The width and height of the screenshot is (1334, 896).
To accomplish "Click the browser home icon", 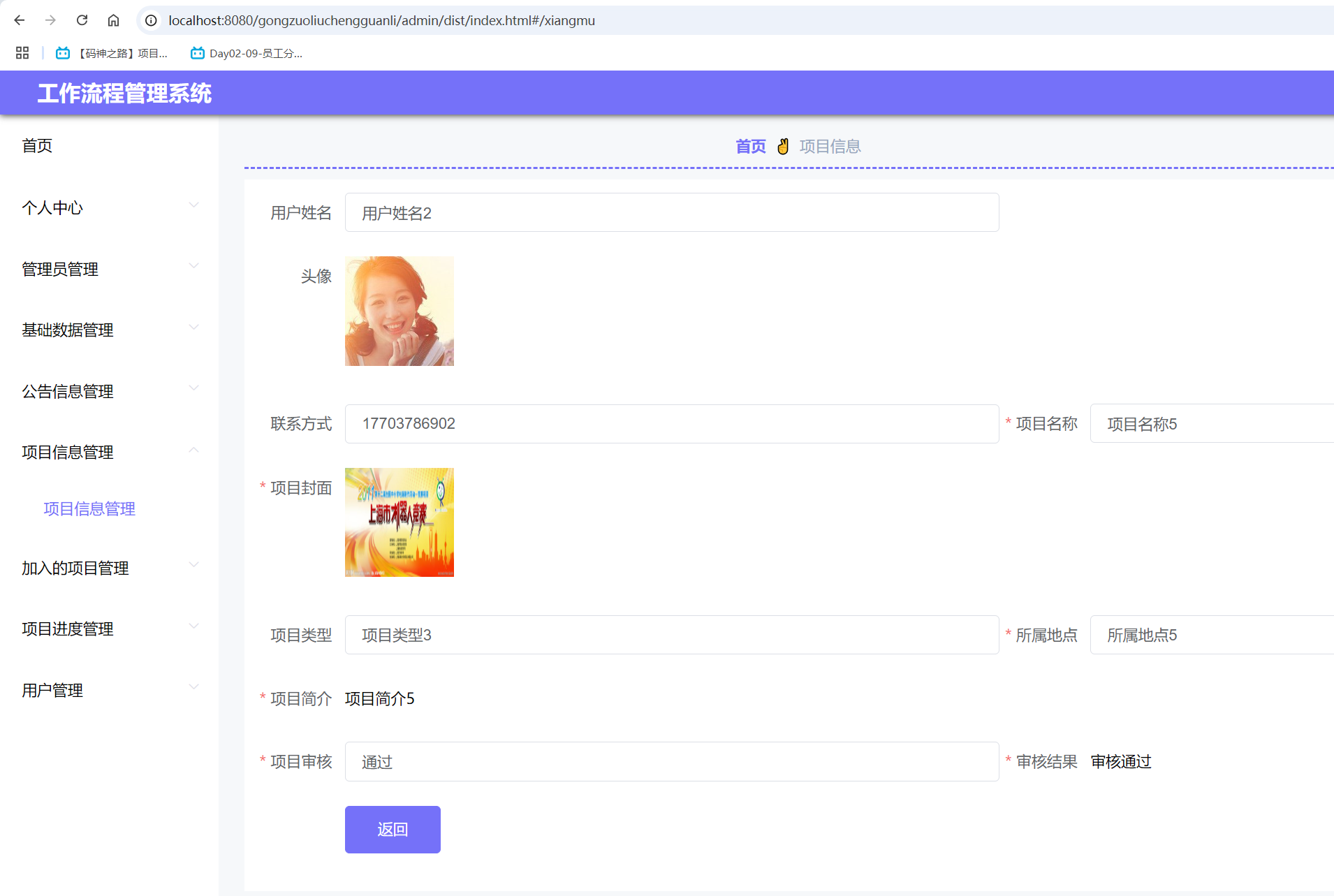I will [113, 20].
